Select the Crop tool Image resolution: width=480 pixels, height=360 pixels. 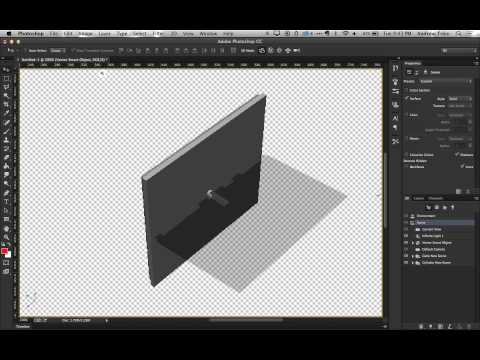tap(6, 105)
